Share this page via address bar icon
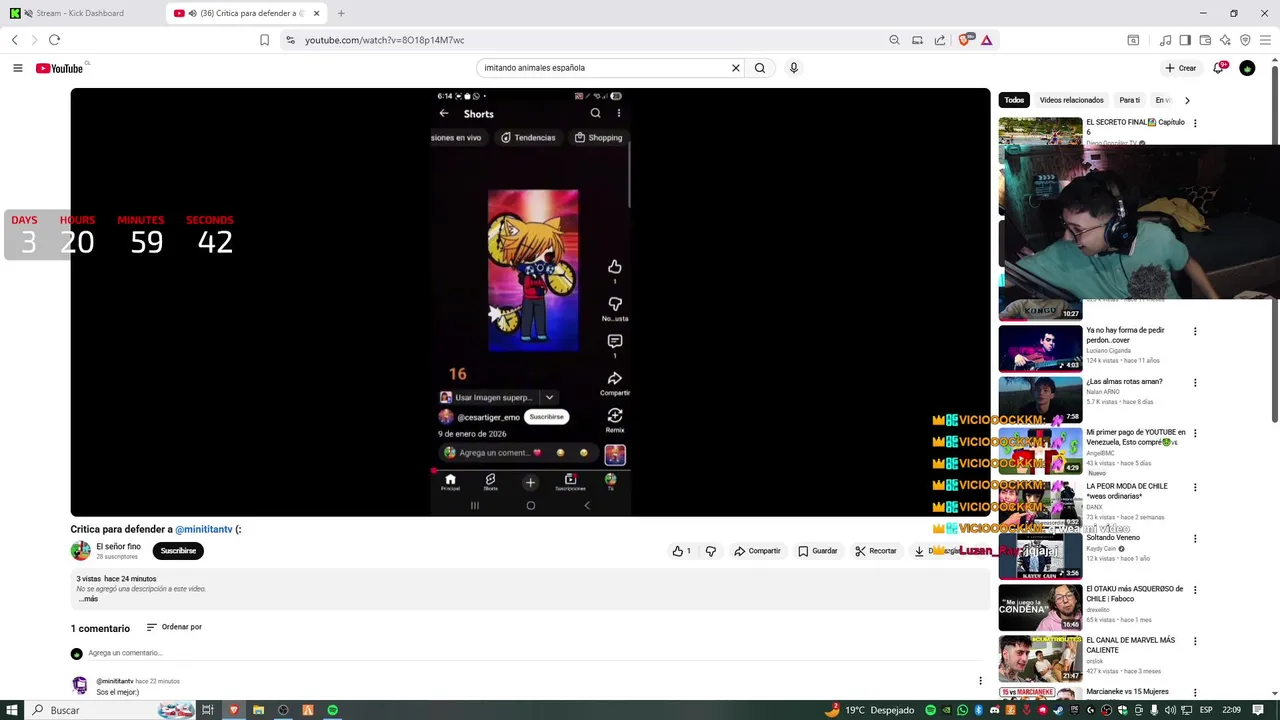 (x=940, y=40)
